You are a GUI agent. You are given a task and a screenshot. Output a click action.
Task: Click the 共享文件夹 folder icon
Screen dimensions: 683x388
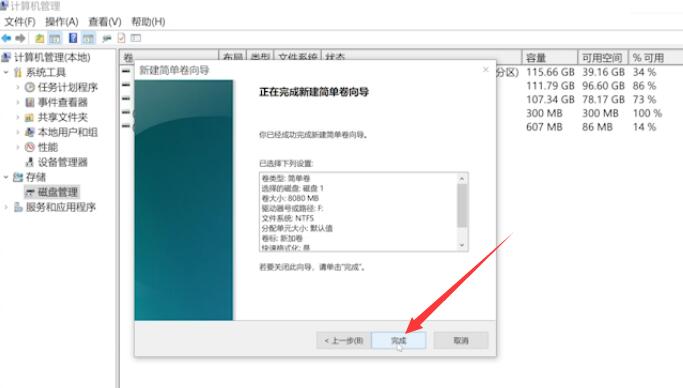click(x=30, y=117)
